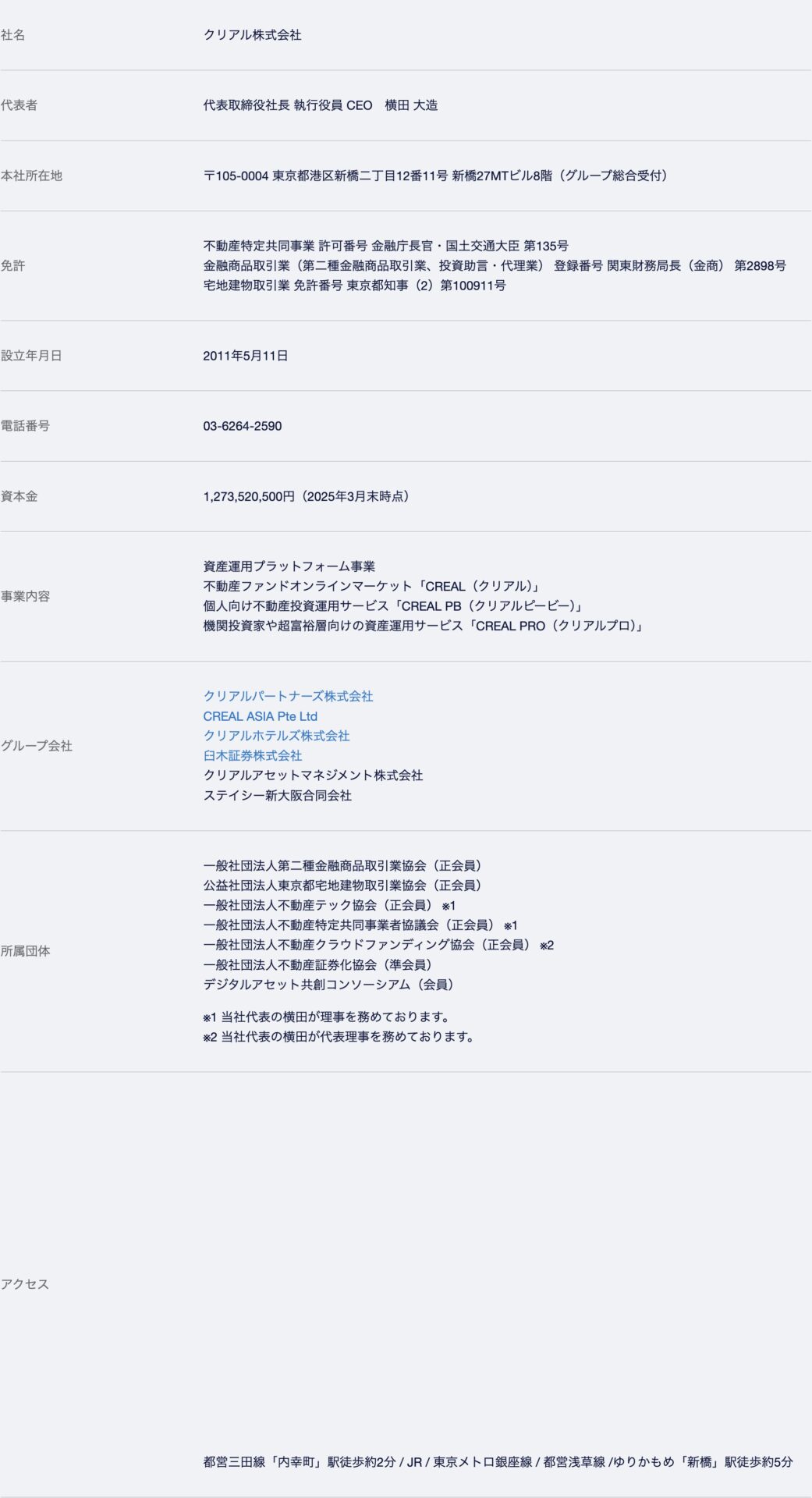
Task: Click the 電話番号 row label
Action: tap(25, 426)
